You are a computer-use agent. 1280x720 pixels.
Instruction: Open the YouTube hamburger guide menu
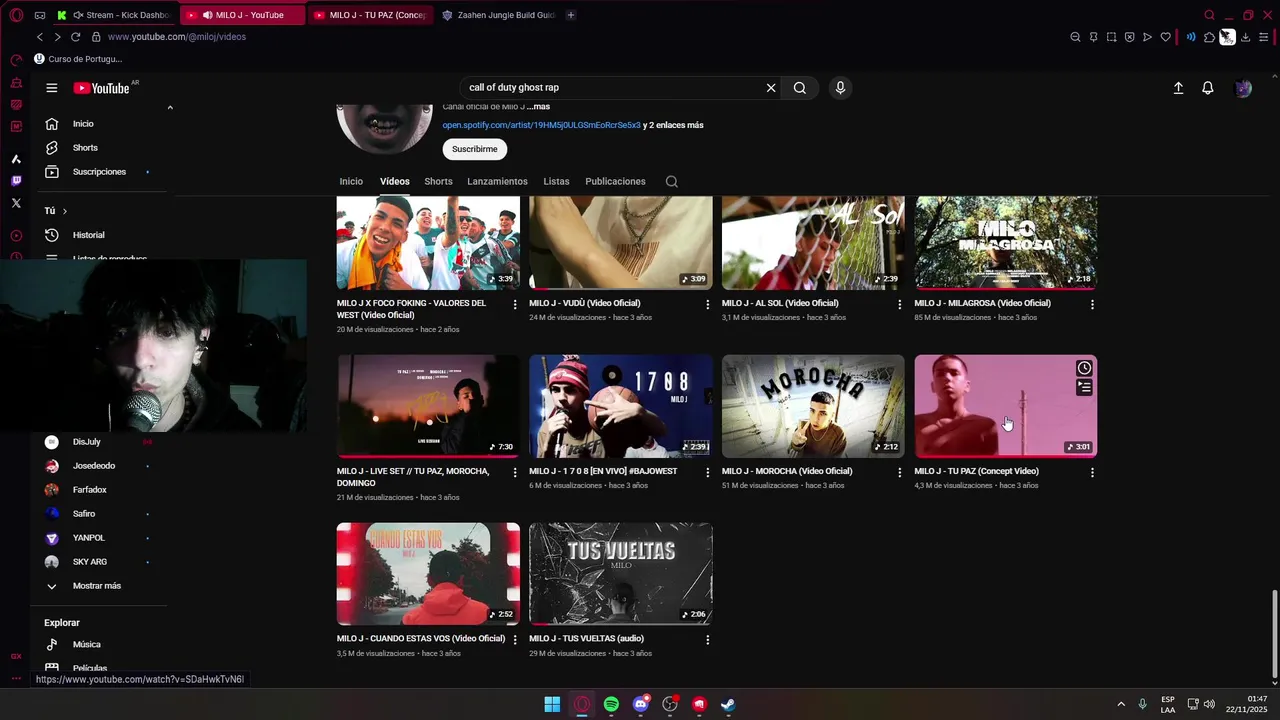tap(51, 88)
